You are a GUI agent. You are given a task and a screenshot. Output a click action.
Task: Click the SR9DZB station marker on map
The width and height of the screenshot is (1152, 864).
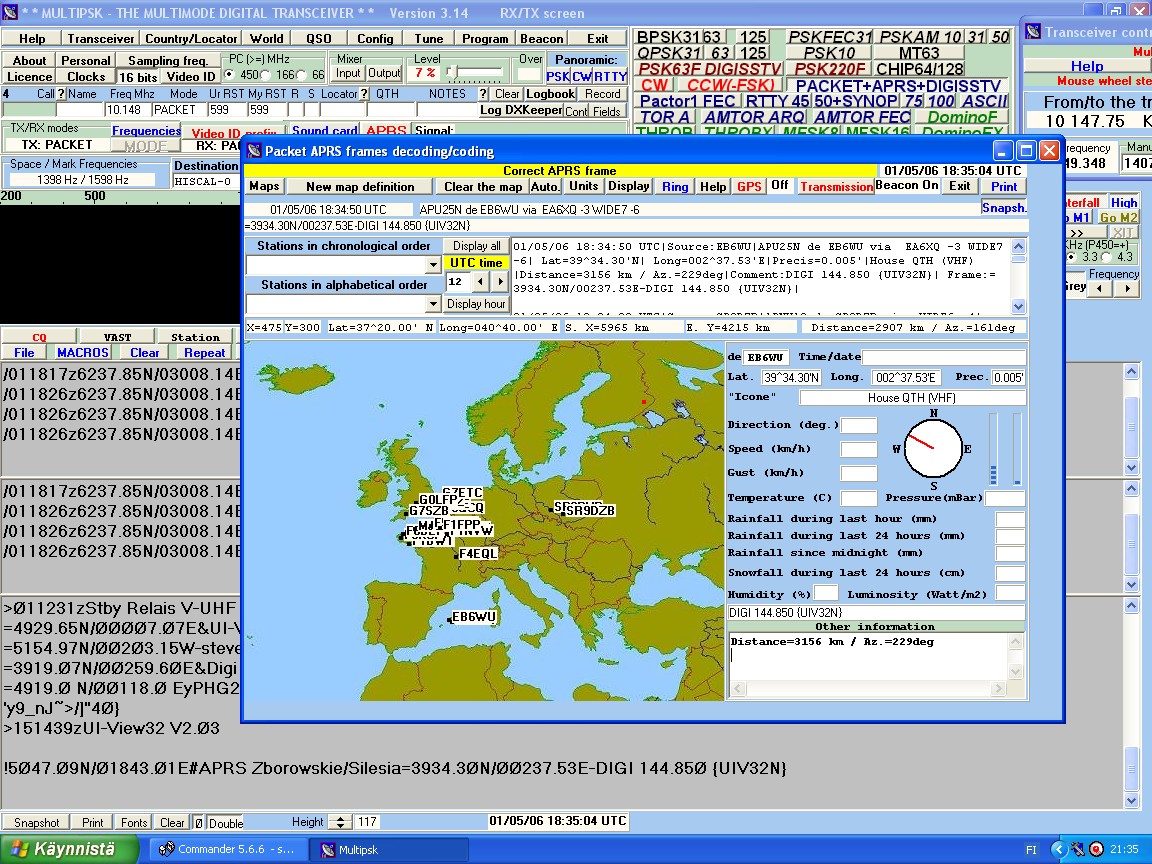[x=588, y=510]
